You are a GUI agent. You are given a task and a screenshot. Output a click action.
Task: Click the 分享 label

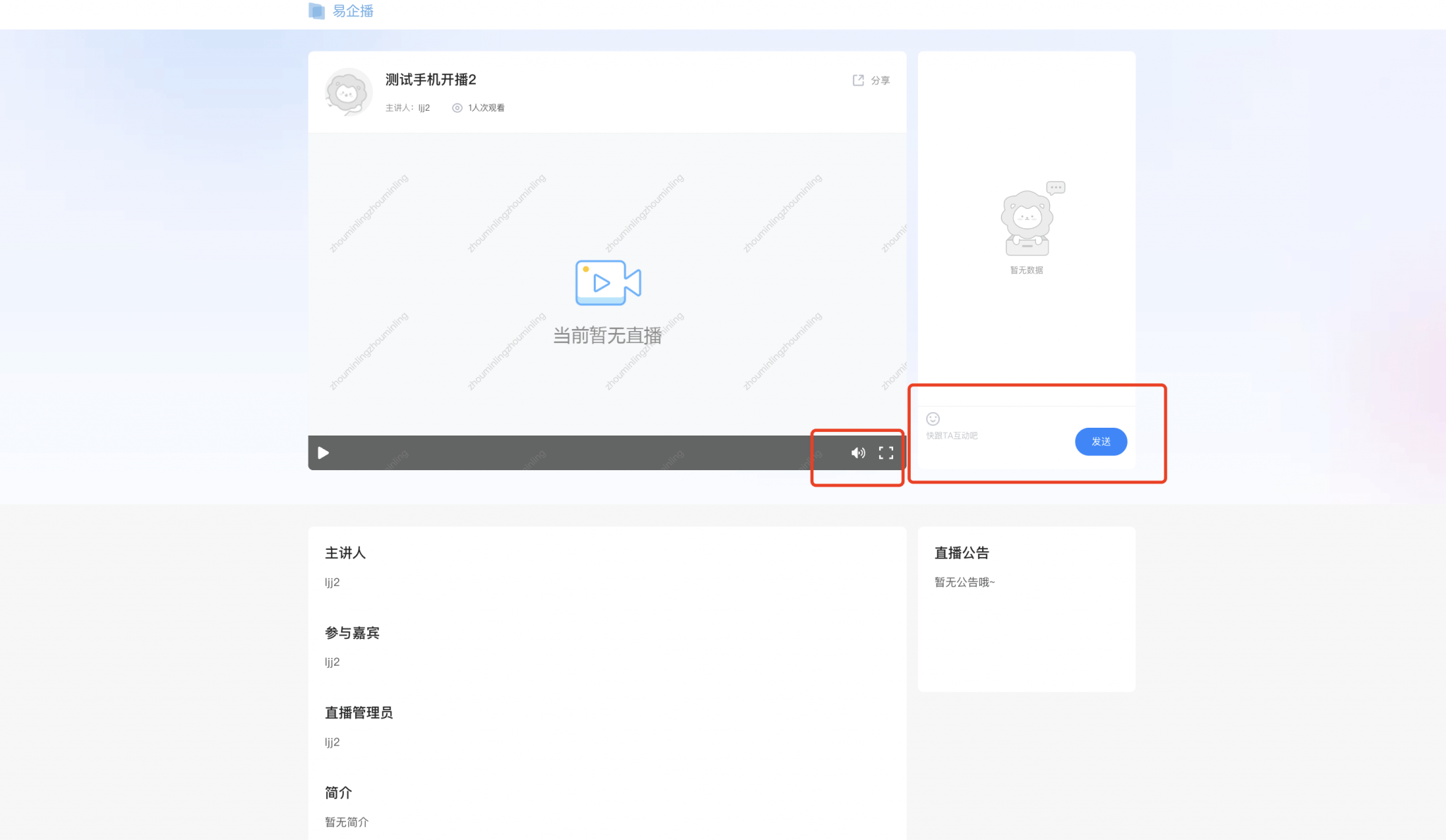click(x=880, y=80)
